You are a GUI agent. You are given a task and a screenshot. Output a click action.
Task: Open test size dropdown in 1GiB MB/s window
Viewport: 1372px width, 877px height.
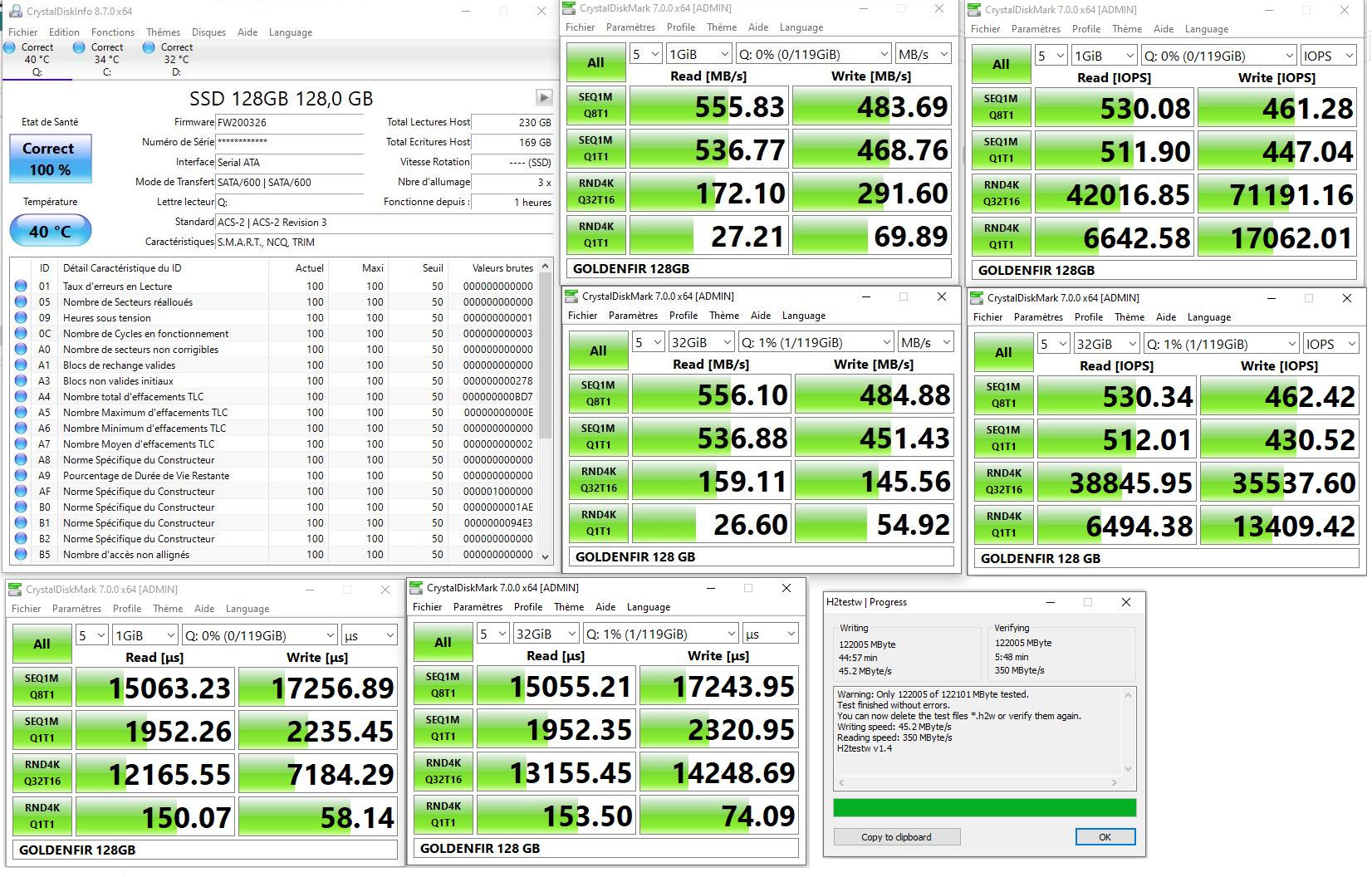(x=698, y=54)
